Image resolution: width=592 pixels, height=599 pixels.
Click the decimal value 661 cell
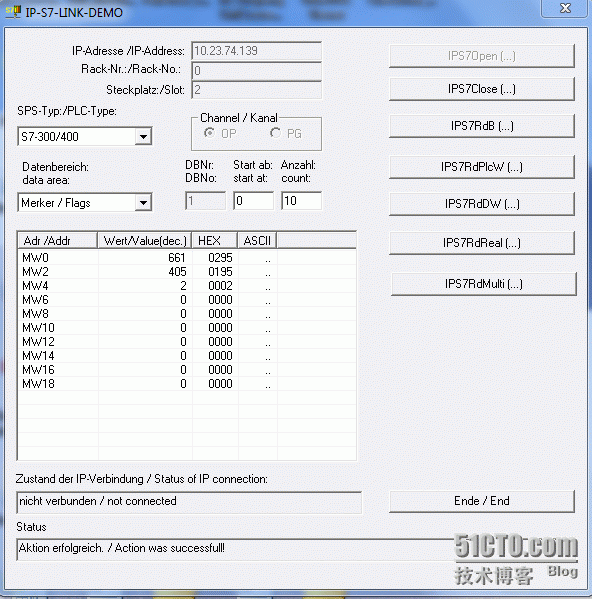point(146,258)
